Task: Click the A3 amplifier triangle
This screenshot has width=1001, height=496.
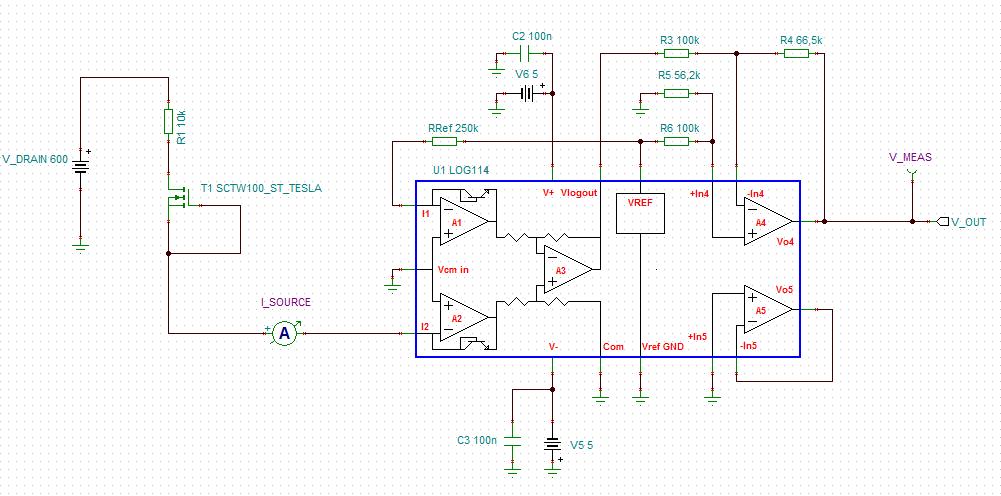Action: point(568,269)
